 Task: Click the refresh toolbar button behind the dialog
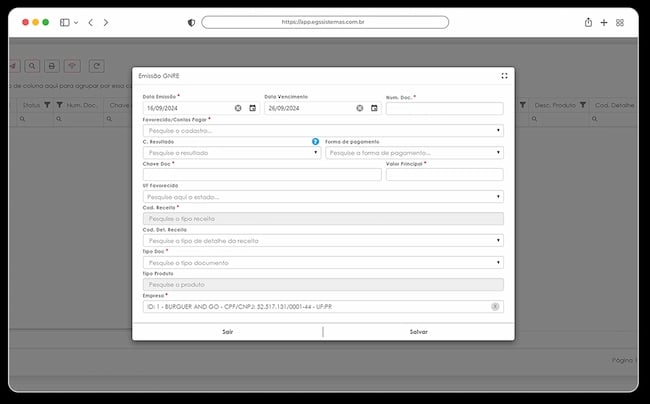(x=97, y=66)
